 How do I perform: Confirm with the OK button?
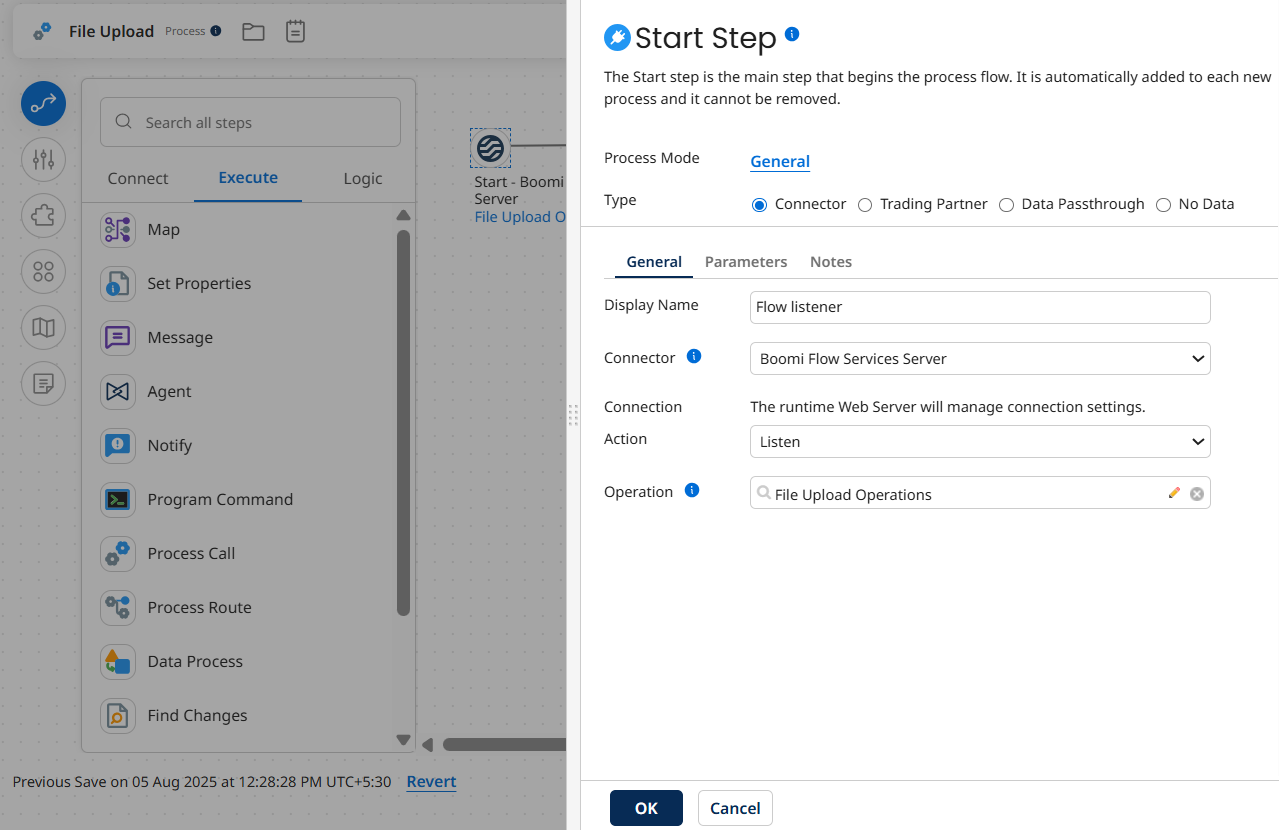click(645, 807)
